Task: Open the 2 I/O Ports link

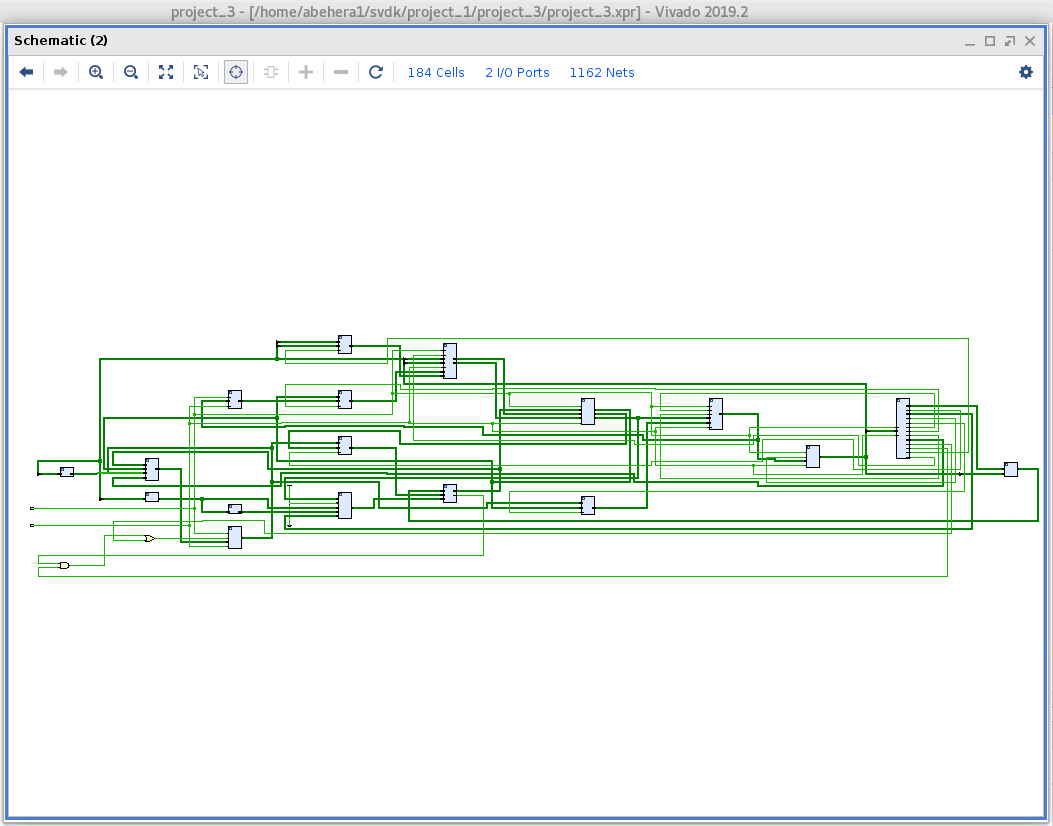Action: coord(517,72)
